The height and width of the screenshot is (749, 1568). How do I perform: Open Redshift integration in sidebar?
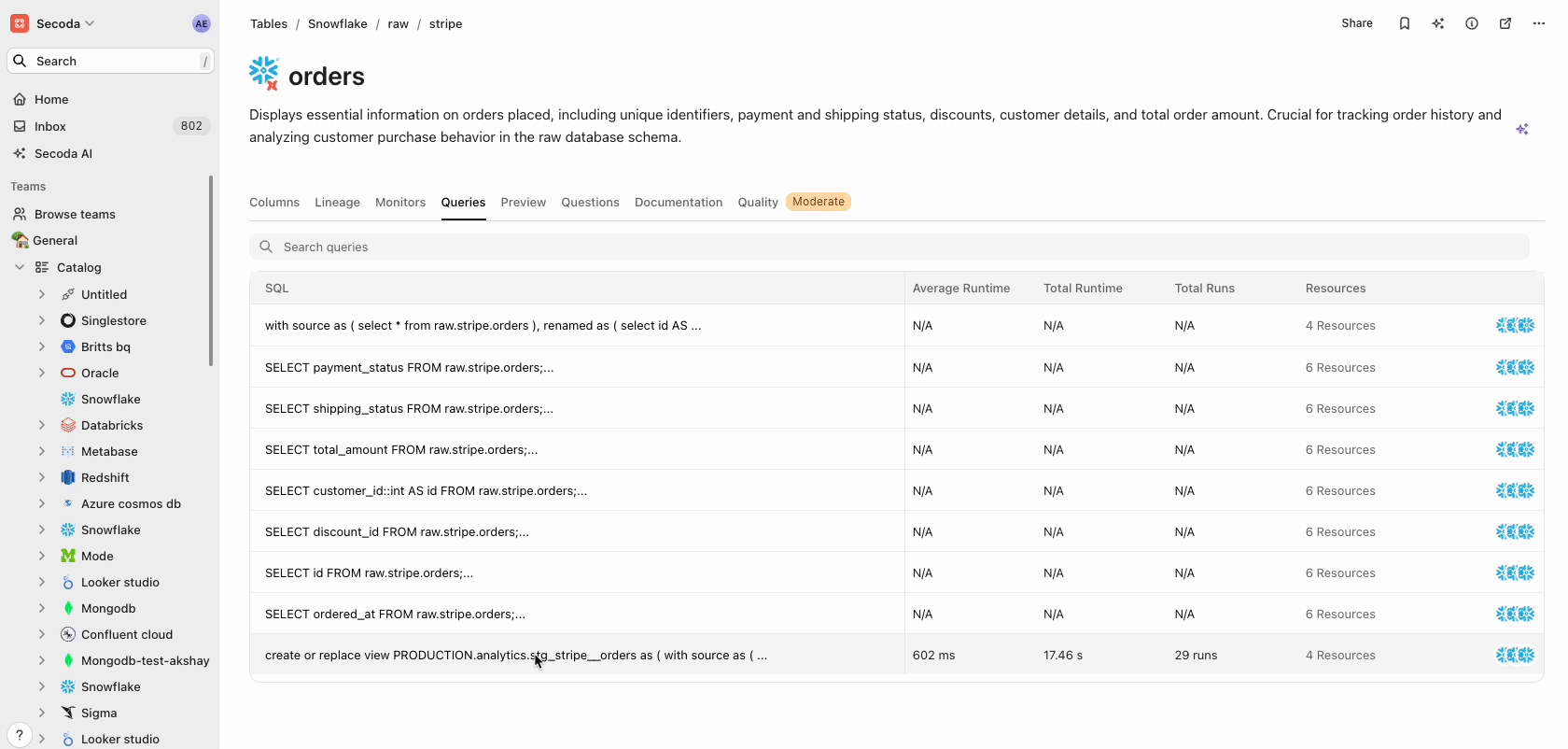pyautogui.click(x=105, y=477)
